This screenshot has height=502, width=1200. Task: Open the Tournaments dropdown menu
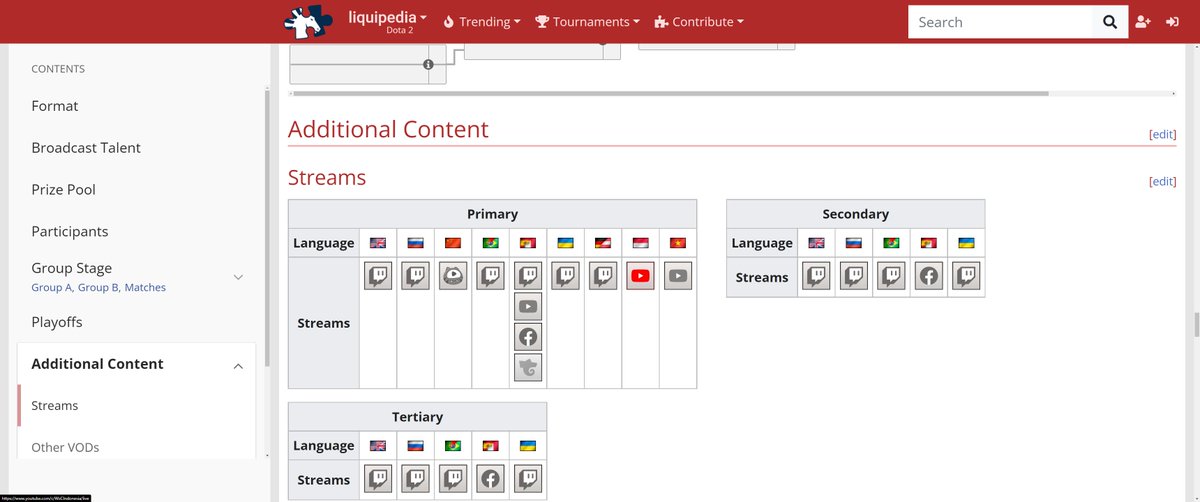tap(587, 21)
